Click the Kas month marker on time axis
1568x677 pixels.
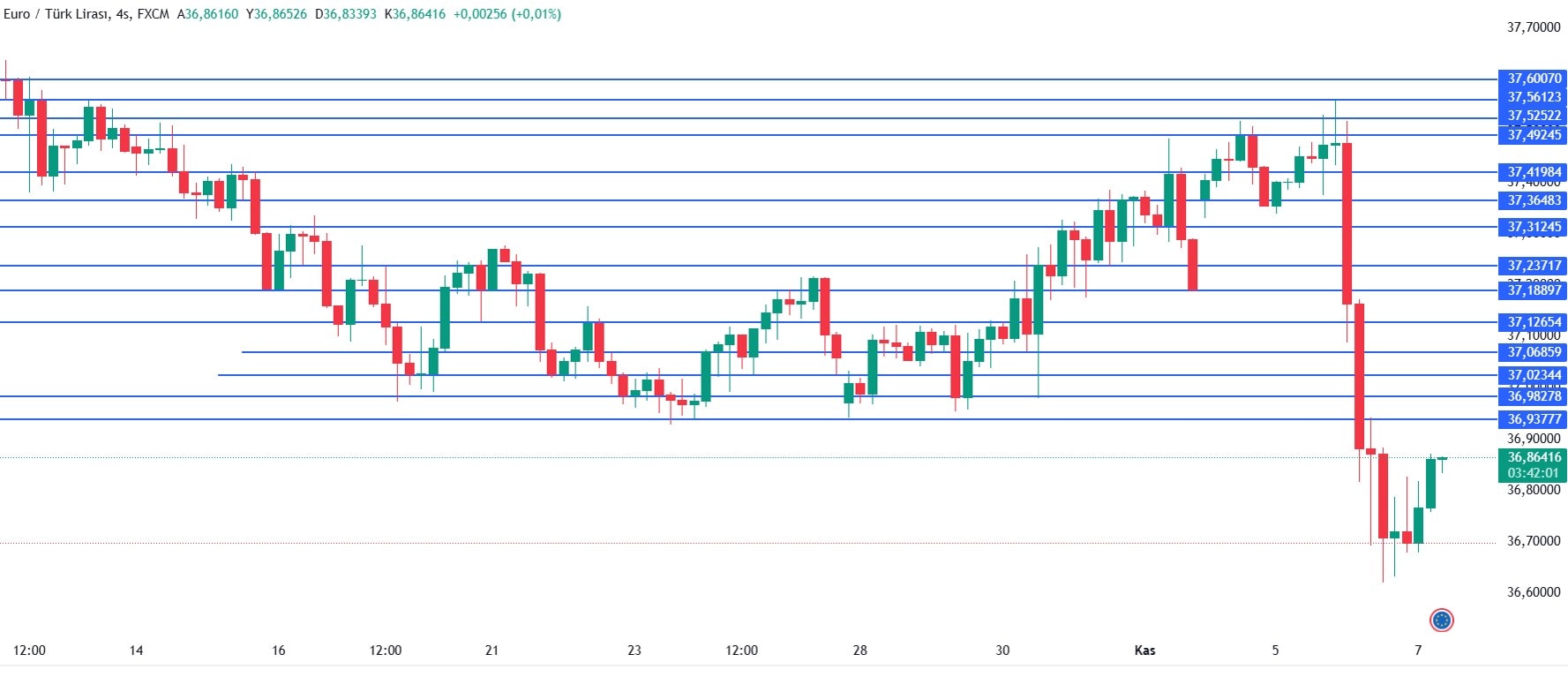(x=1144, y=651)
